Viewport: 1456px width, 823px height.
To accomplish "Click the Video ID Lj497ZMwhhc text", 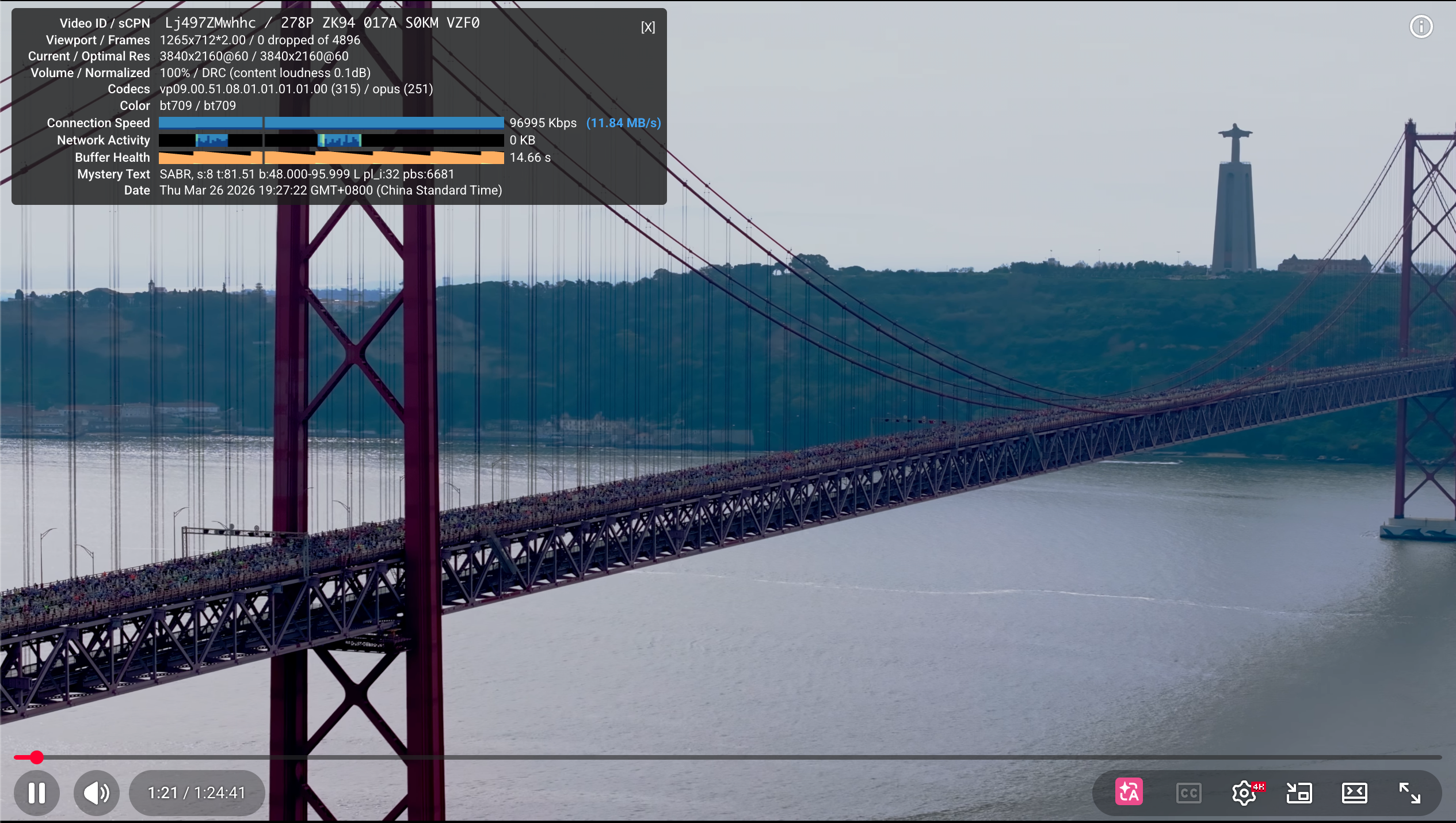I will tap(210, 23).
